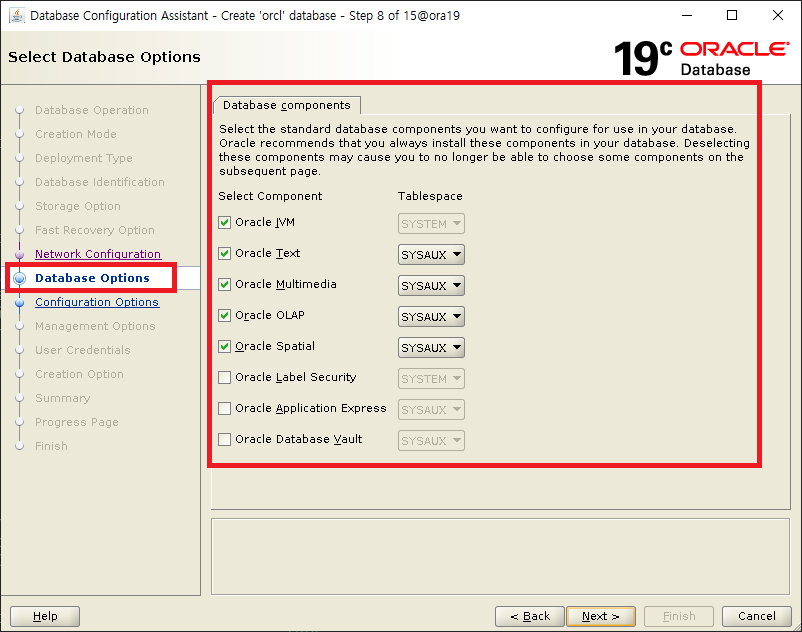Image resolution: width=802 pixels, height=632 pixels.
Task: Open Oracle OLAP tablespace selector
Action: point(431,317)
